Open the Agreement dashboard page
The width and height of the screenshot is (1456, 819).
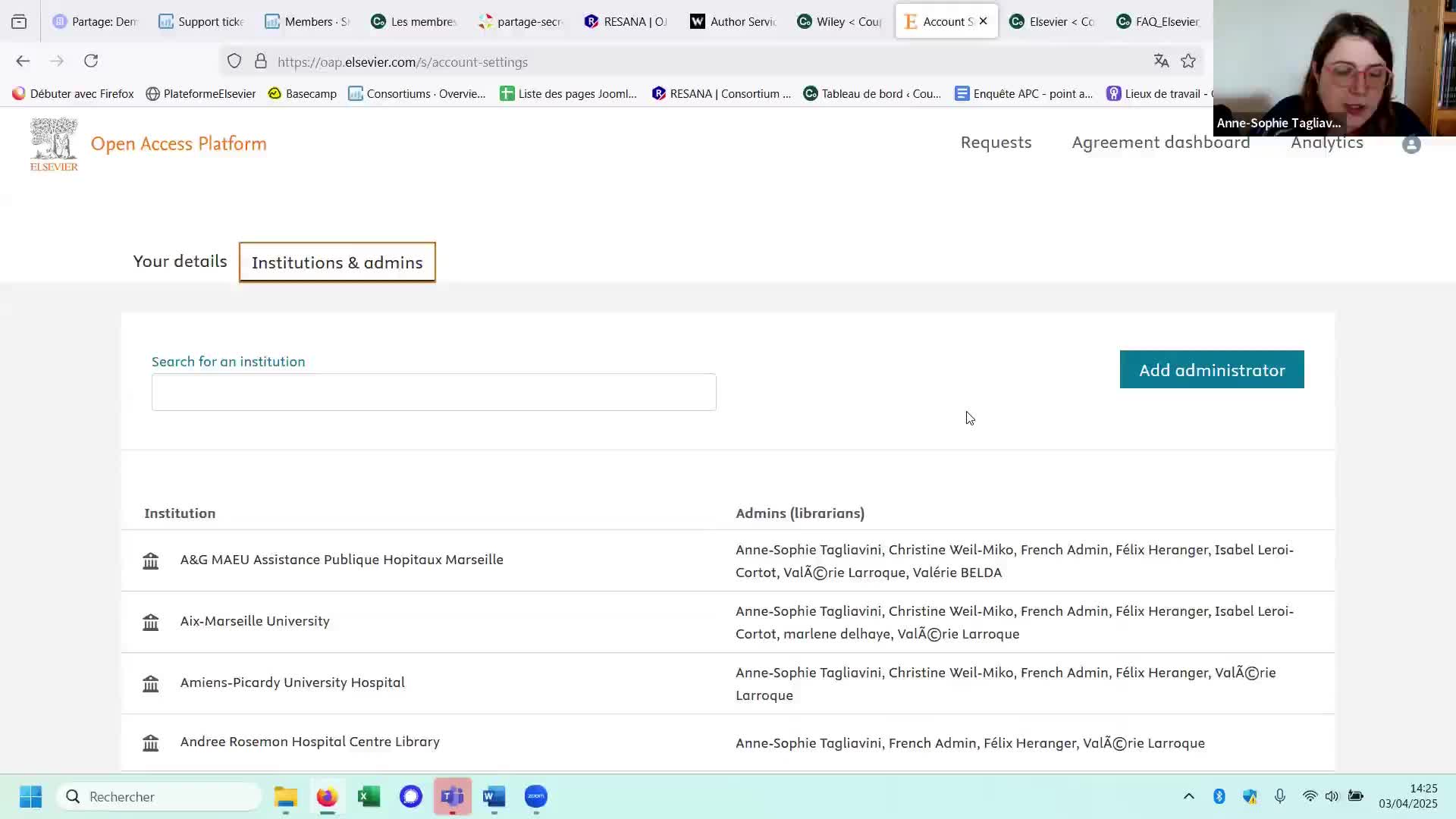pyautogui.click(x=1161, y=143)
